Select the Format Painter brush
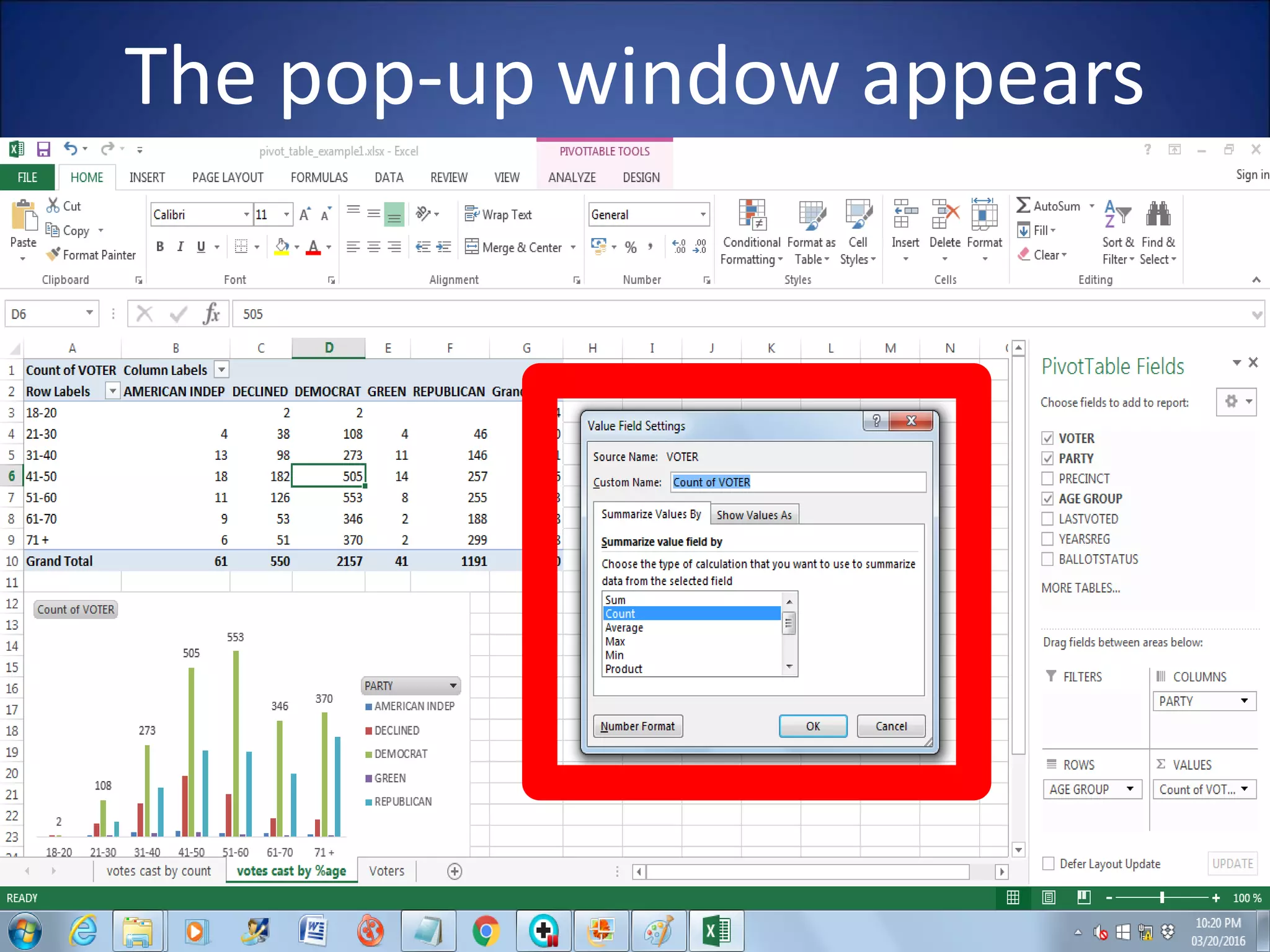Screen dimensions: 1270x952 point(54,254)
